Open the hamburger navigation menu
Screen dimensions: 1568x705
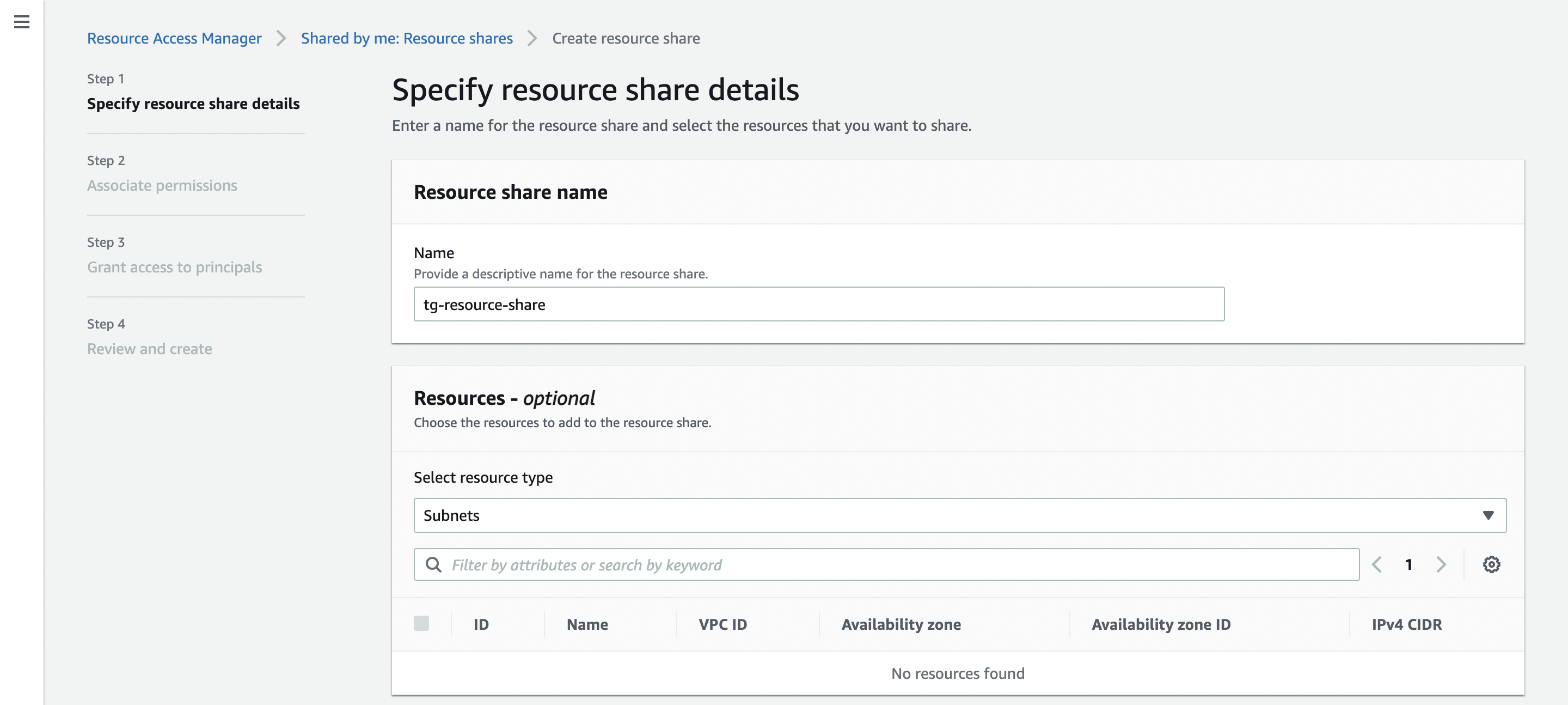21,22
